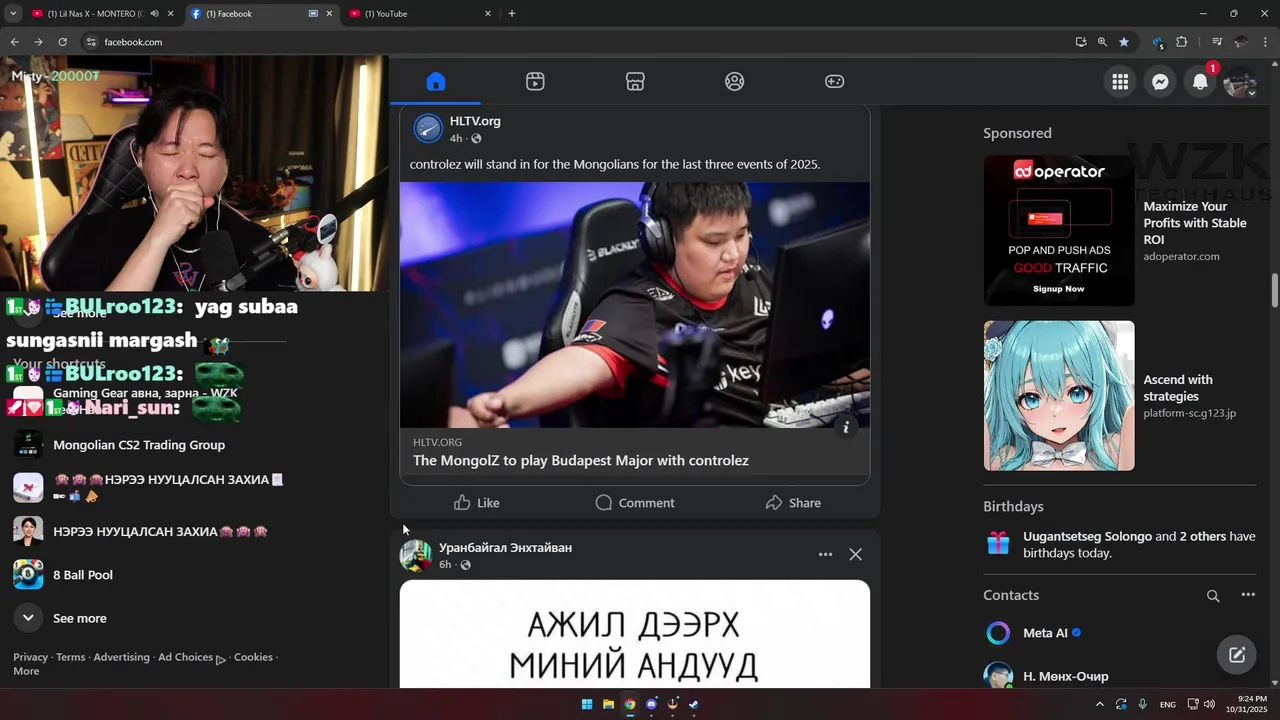Go back in browser history
1280x720 pixels.
(14, 42)
